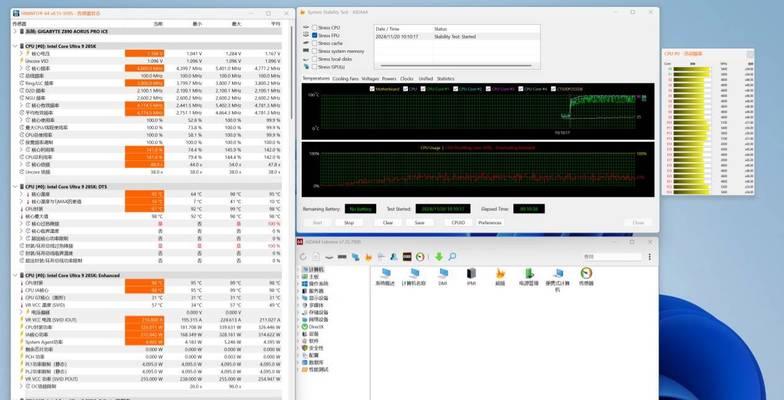Switch to the Powers tab
784x400 pixels.
click(x=389, y=78)
